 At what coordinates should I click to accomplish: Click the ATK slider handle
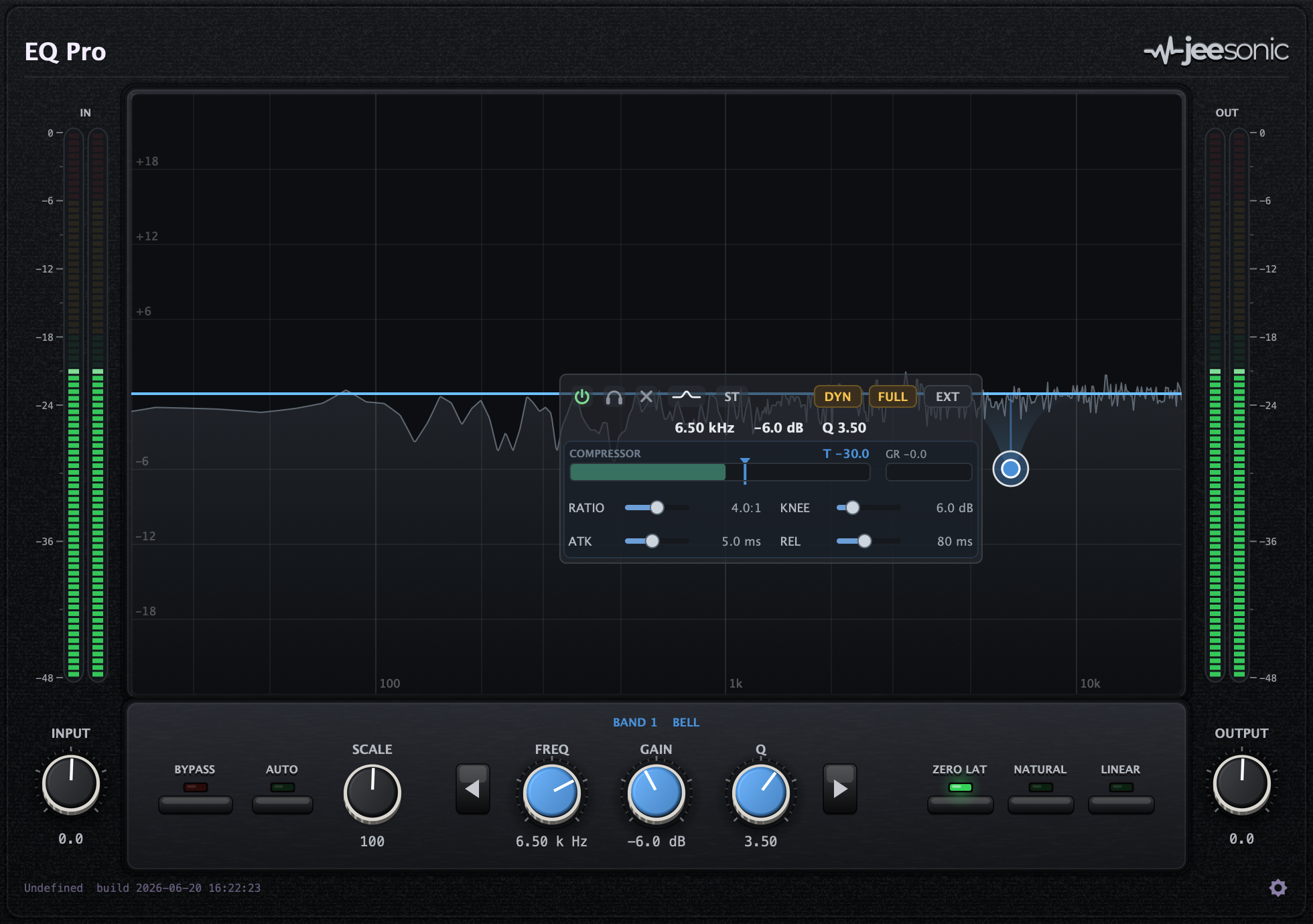652,541
